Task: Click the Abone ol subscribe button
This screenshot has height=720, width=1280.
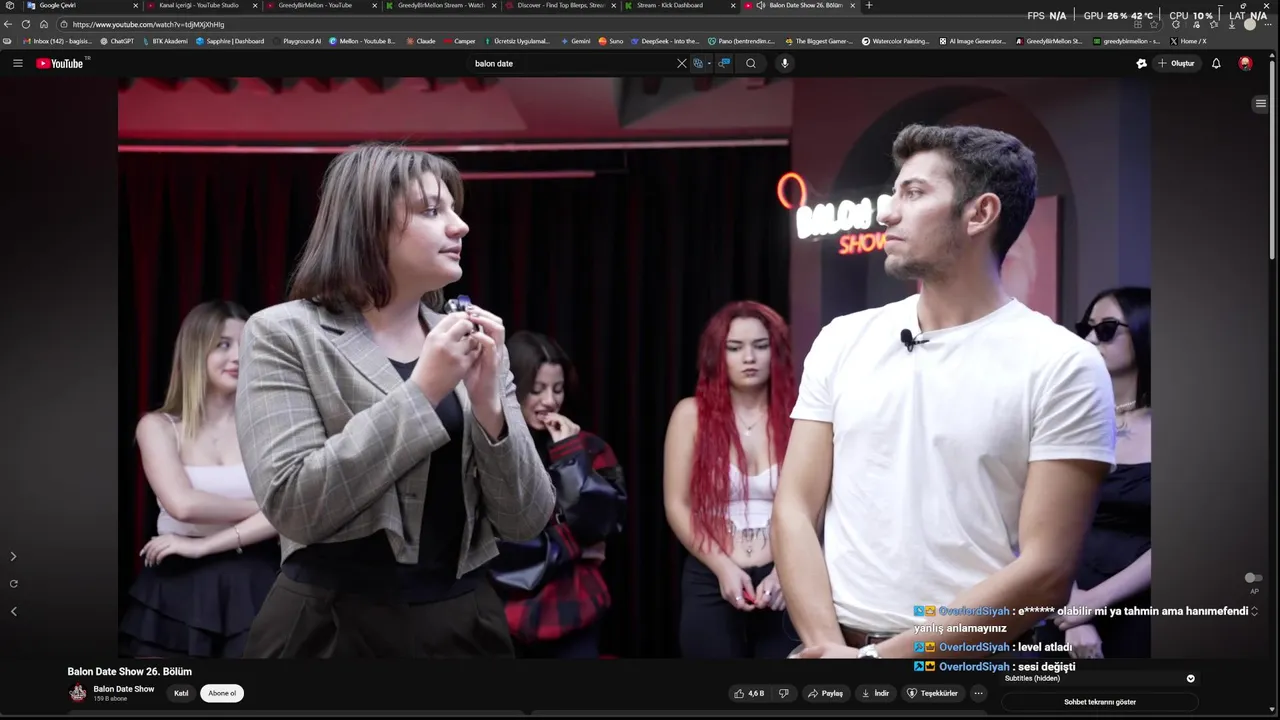Action: [x=222, y=693]
